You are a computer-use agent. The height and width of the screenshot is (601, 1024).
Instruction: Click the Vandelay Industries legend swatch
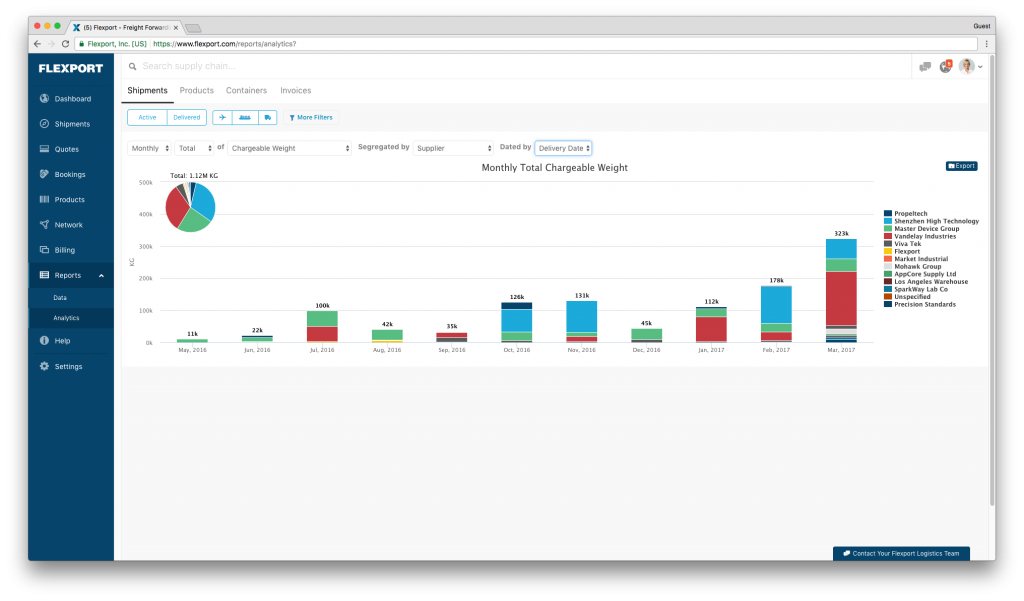click(888, 236)
